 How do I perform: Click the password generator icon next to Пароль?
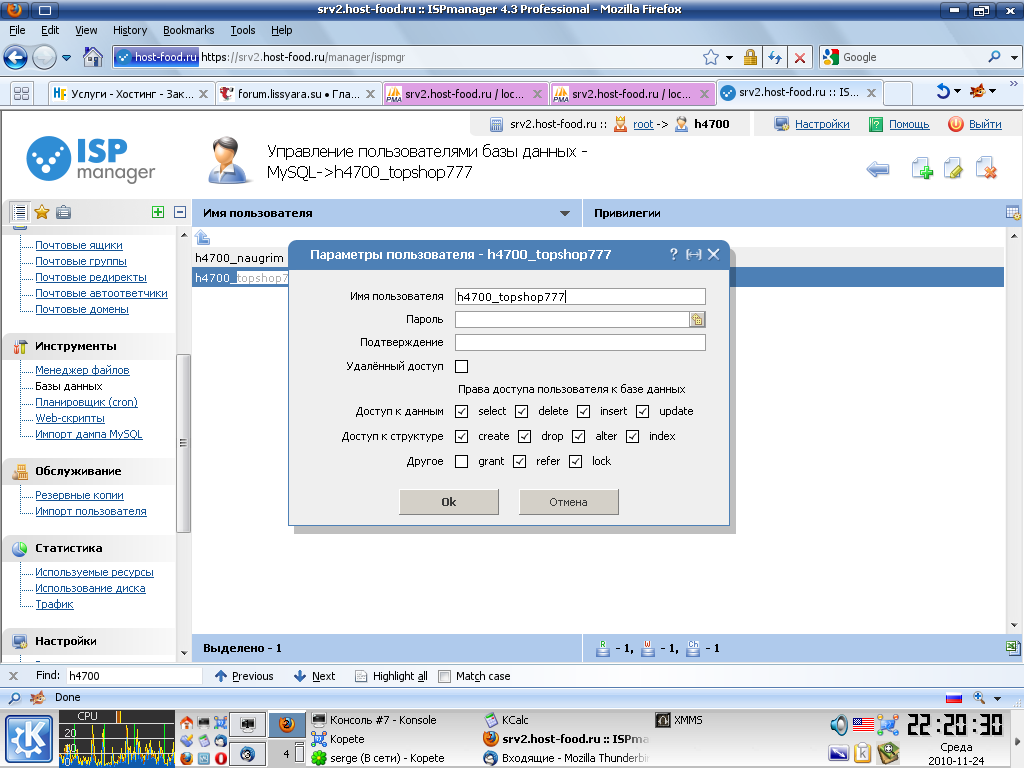(x=697, y=319)
